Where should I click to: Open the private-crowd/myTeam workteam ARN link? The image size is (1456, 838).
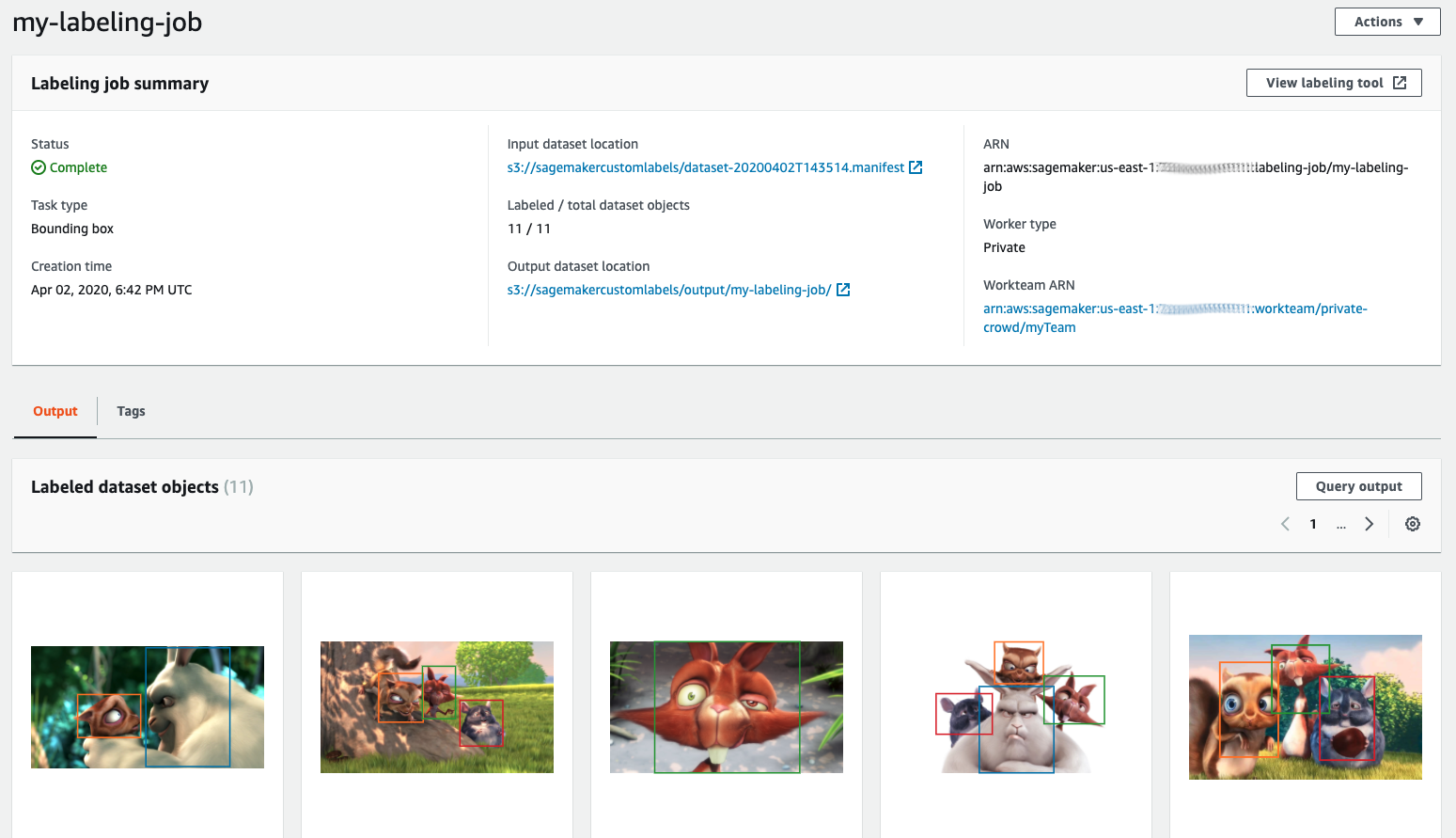[1174, 318]
